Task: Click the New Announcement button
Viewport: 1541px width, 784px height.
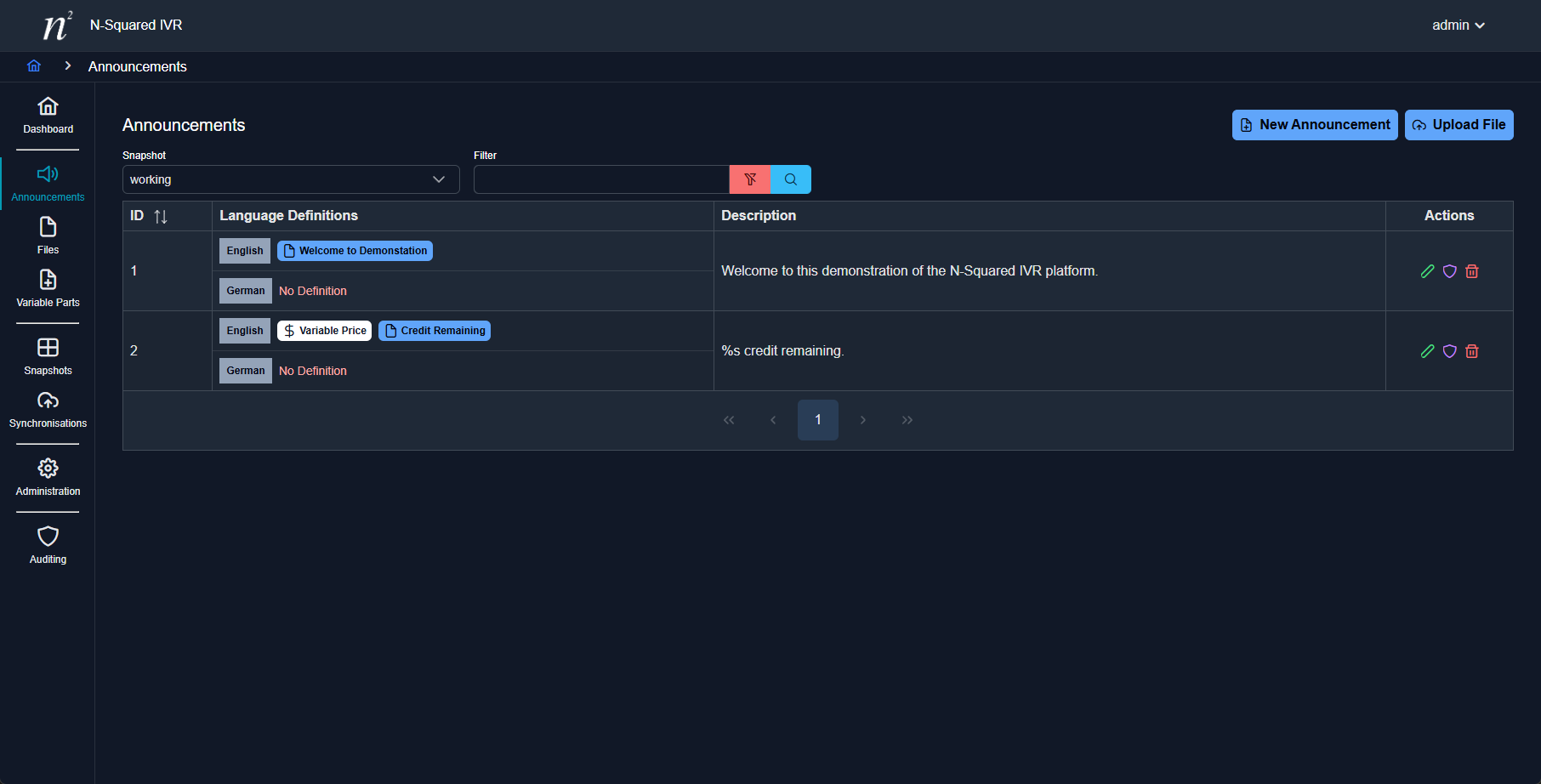Action: click(x=1314, y=125)
